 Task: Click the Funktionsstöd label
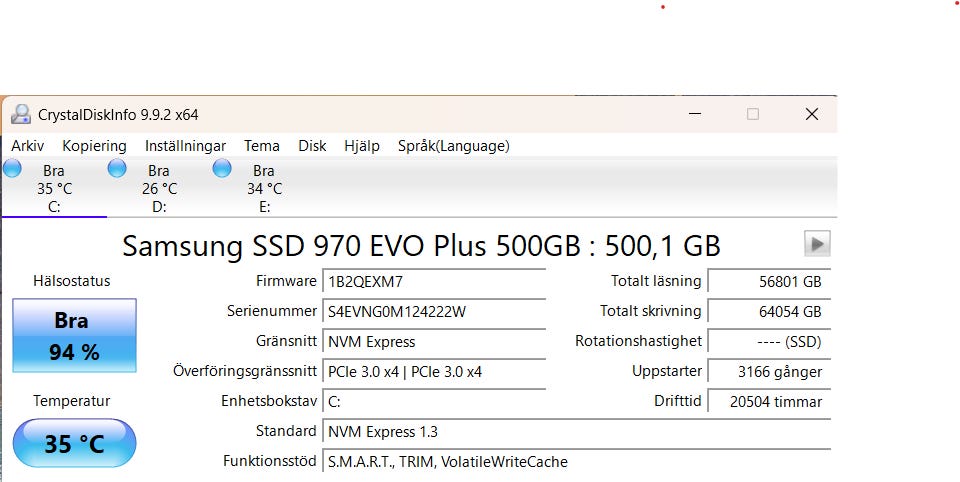270,461
